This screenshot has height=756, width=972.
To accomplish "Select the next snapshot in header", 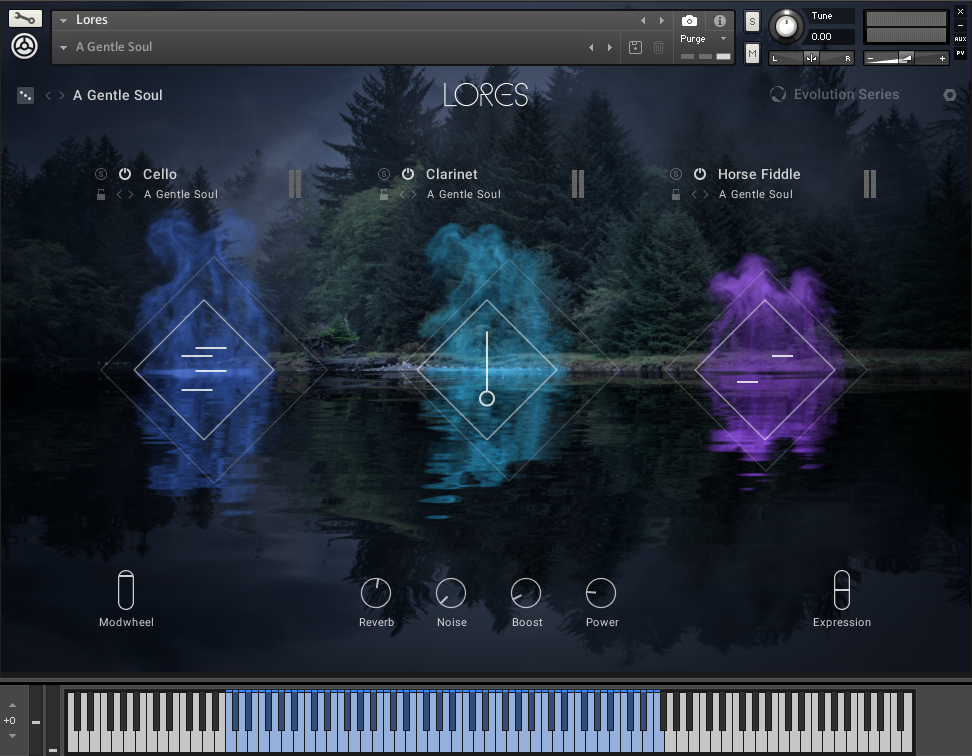I will [610, 47].
